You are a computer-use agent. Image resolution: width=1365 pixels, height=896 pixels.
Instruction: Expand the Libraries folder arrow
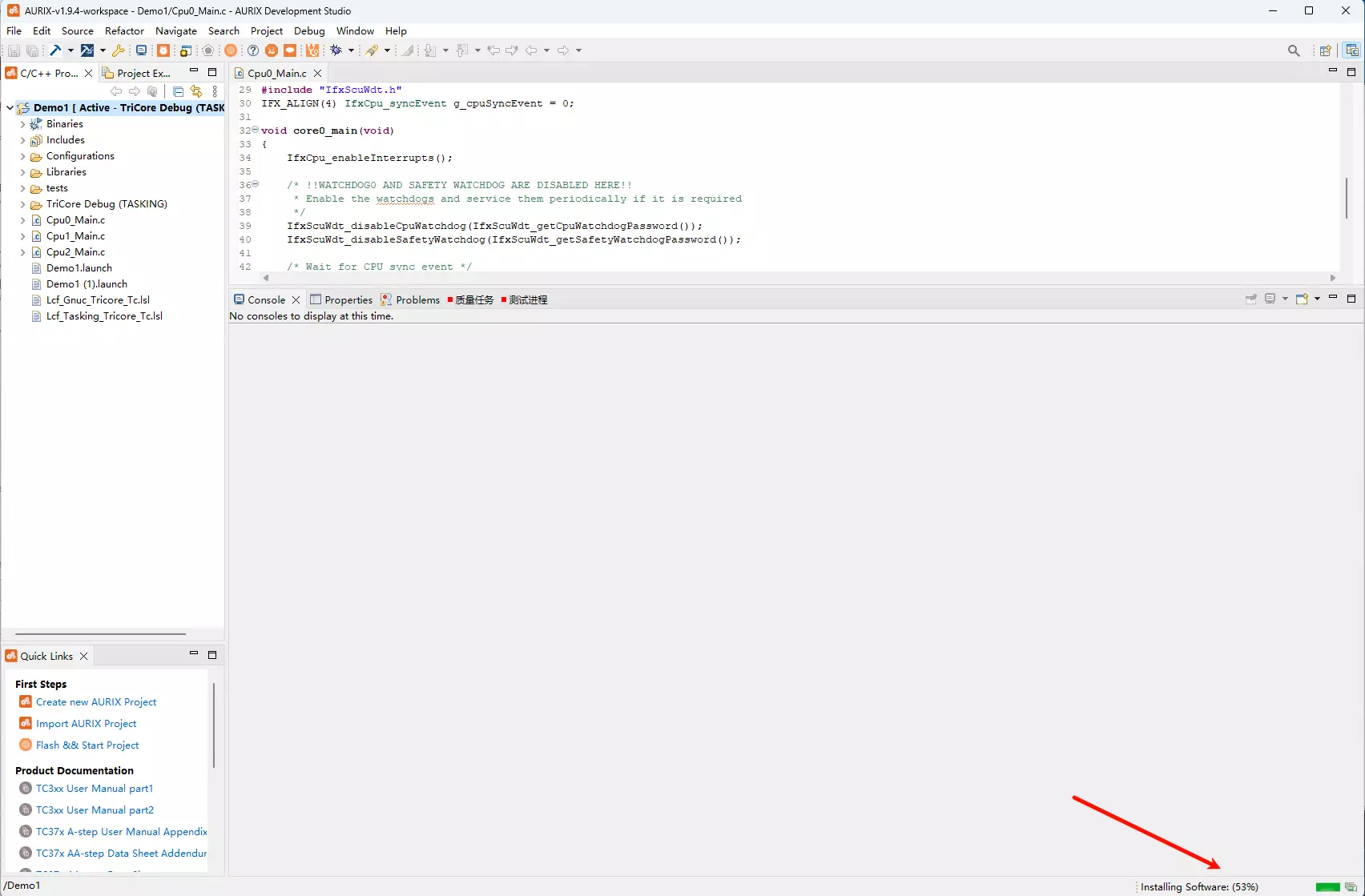(x=22, y=172)
